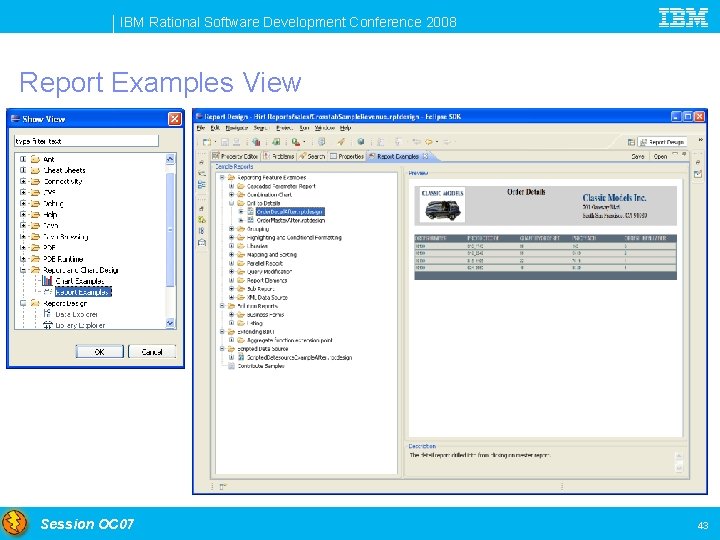Open the Edit menu in Eclipse
The width and height of the screenshot is (720, 540).
click(215, 128)
